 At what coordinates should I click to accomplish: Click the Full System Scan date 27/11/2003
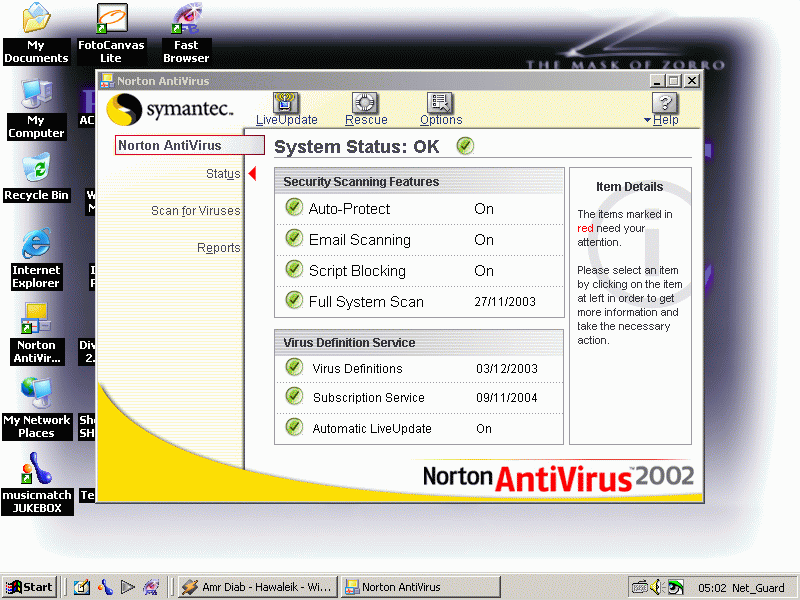pos(505,302)
